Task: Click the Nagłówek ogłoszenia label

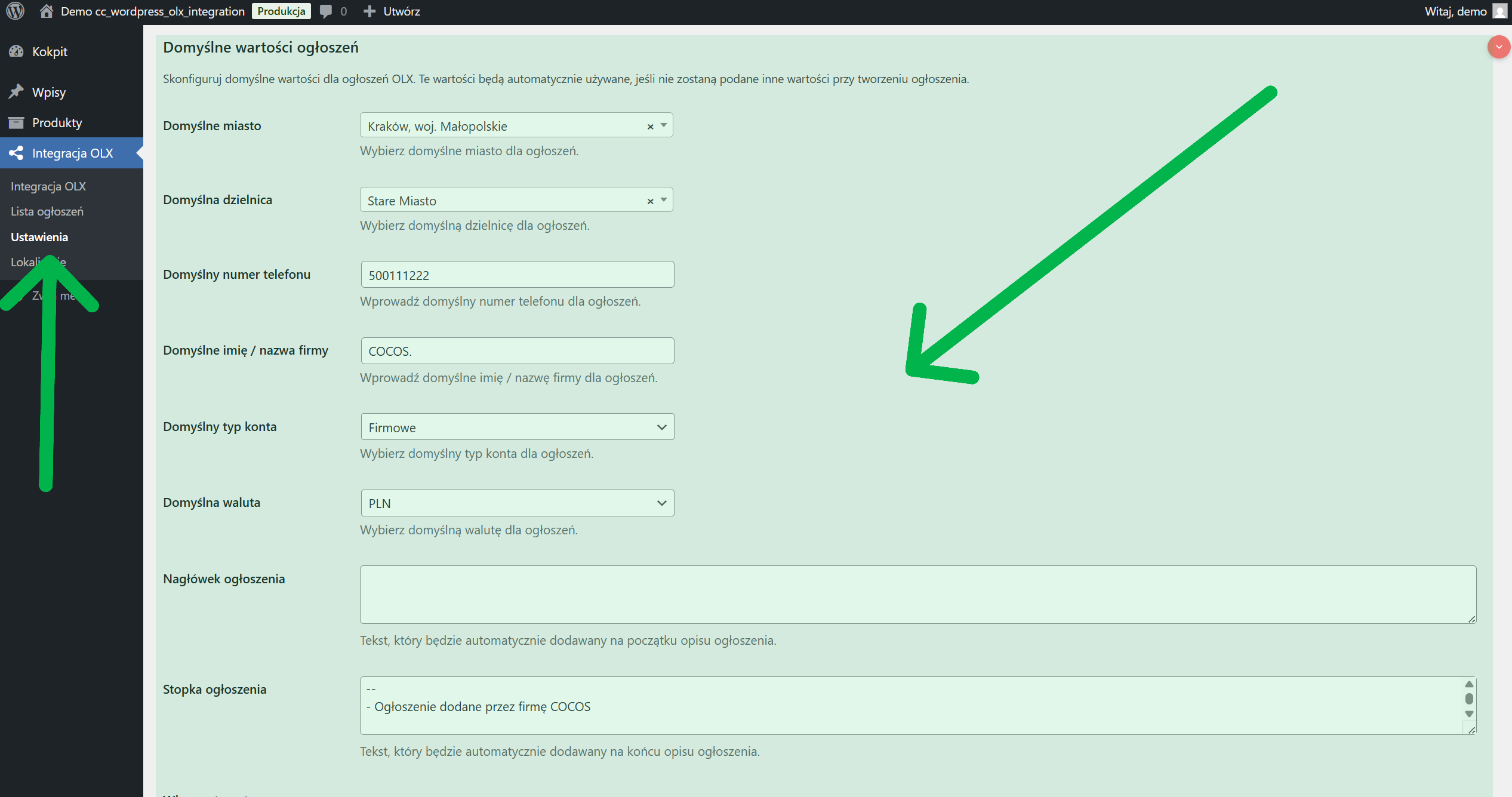Action: coord(224,579)
